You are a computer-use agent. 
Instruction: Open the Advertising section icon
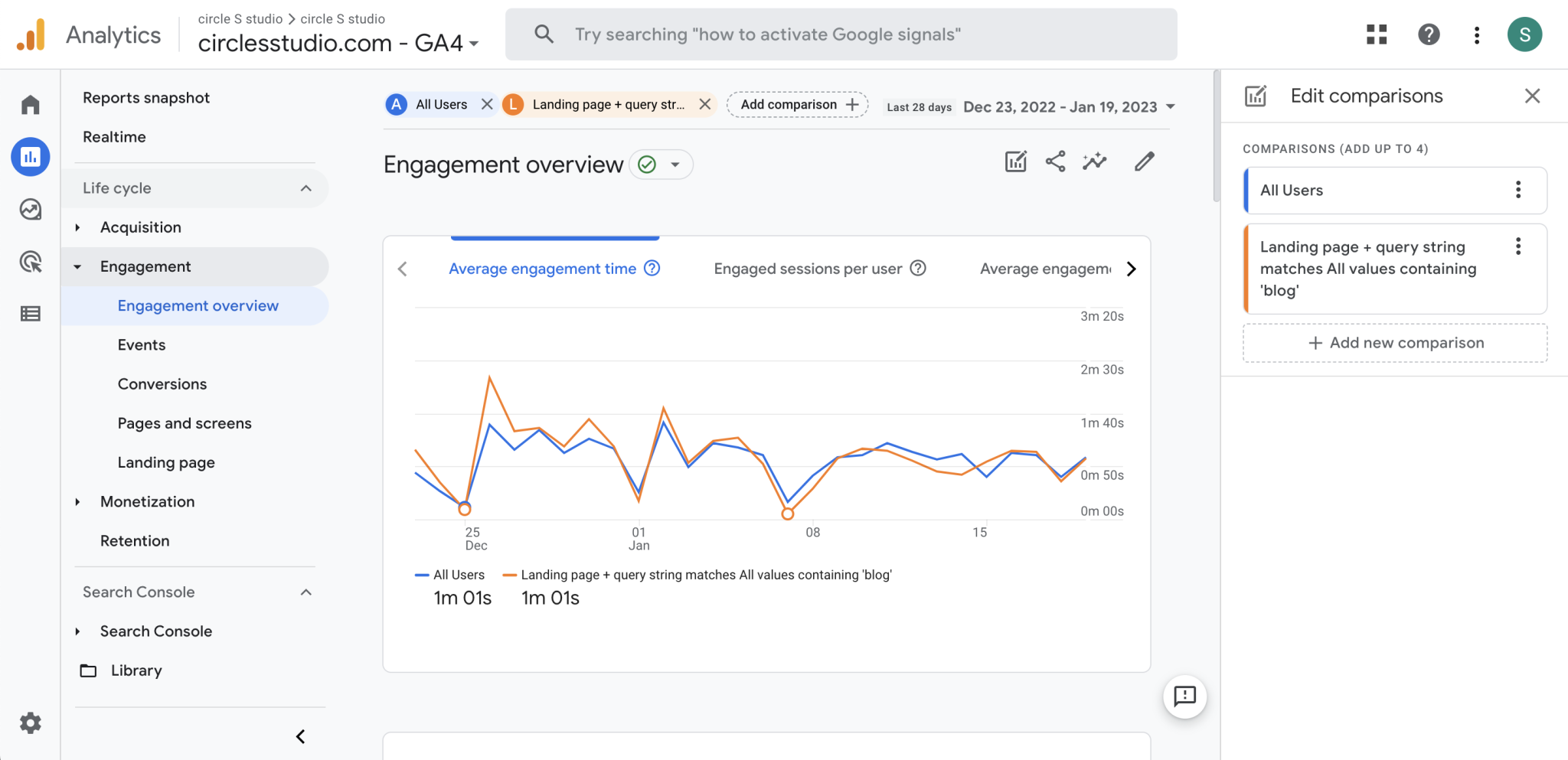[30, 263]
